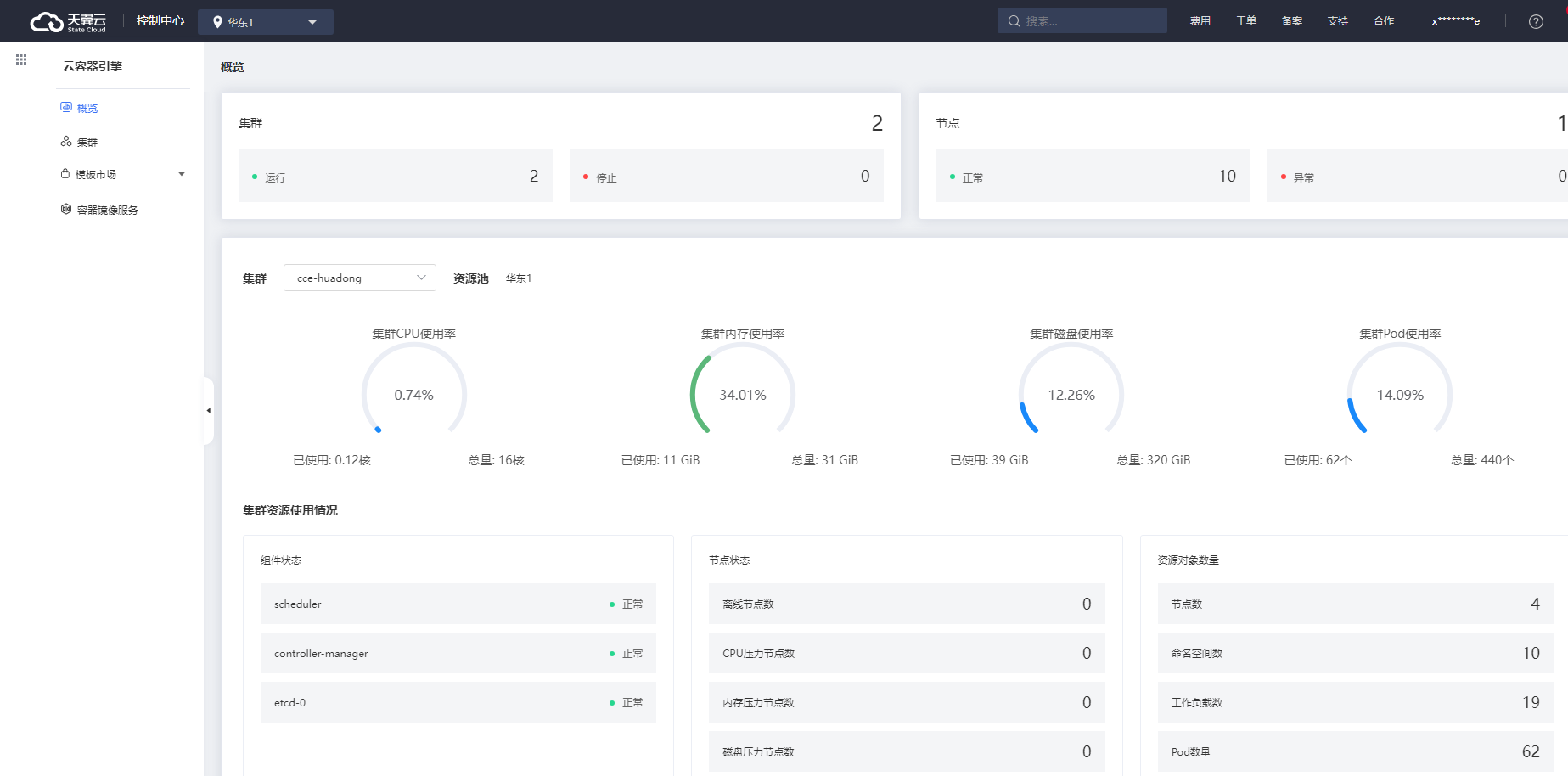Click the 已使用: 39 GiB value
Viewport: 1568px width, 776px height.
click(989, 460)
